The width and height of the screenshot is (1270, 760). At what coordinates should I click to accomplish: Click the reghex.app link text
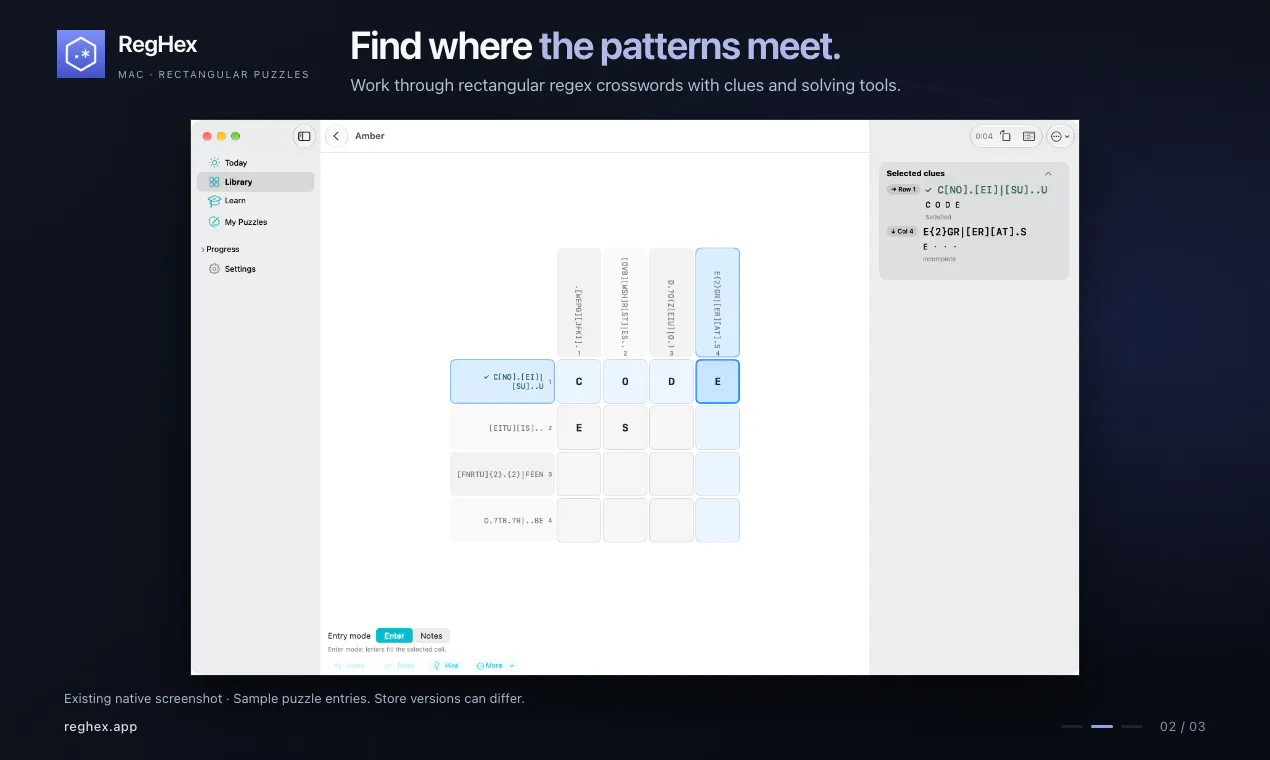click(100, 727)
